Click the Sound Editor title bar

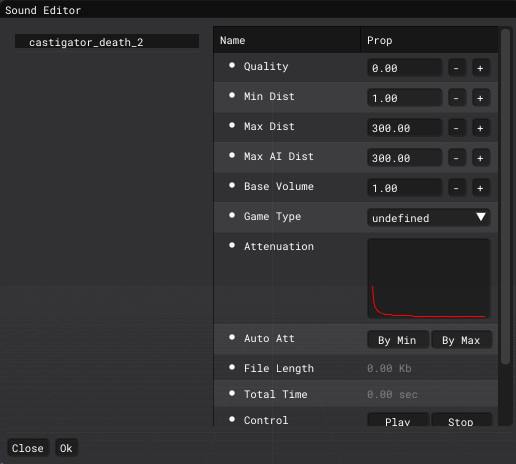(x=258, y=9)
